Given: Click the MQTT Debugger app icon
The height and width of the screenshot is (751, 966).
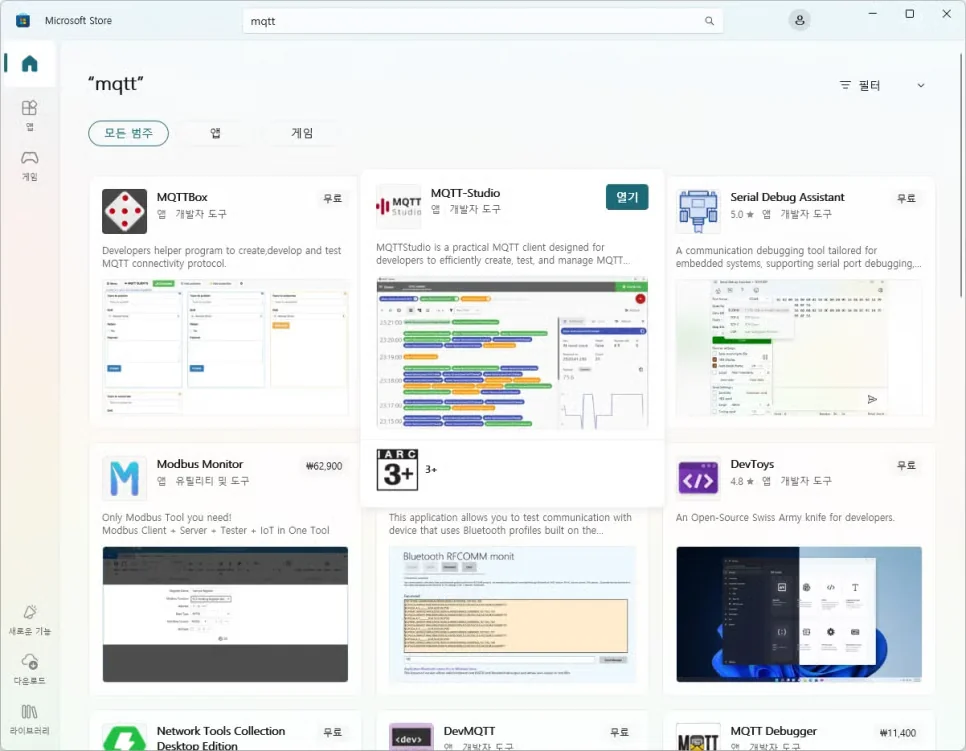Looking at the screenshot, I should pyautogui.click(x=698, y=737).
